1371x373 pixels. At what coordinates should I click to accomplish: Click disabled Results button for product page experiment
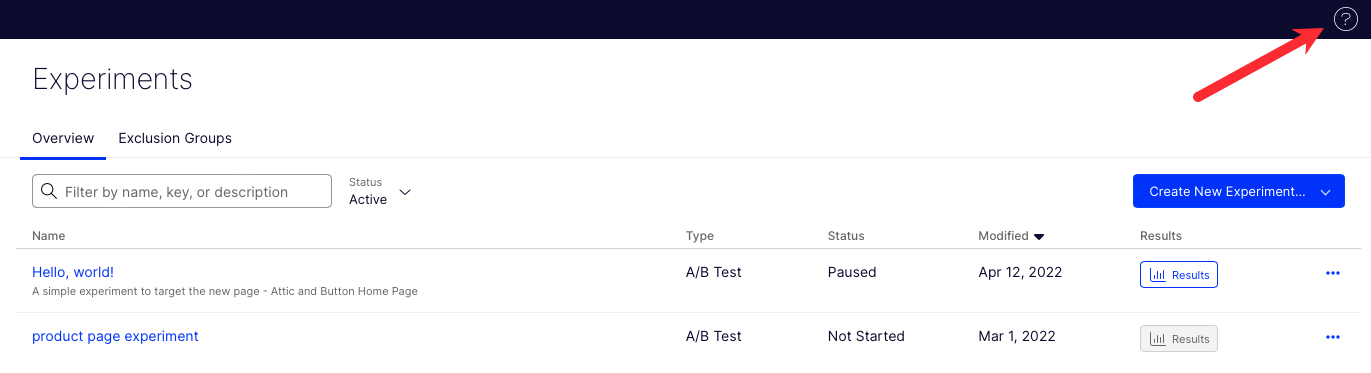tap(1179, 339)
